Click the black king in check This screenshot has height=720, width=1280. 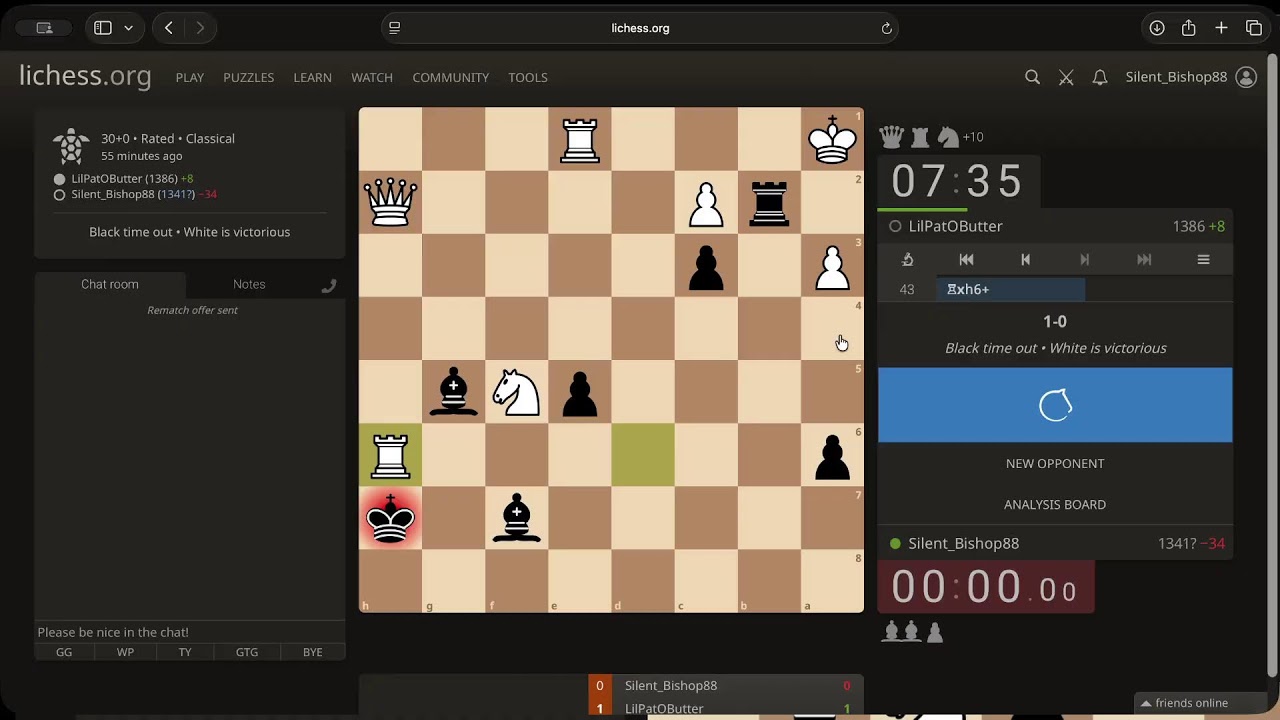pos(390,518)
